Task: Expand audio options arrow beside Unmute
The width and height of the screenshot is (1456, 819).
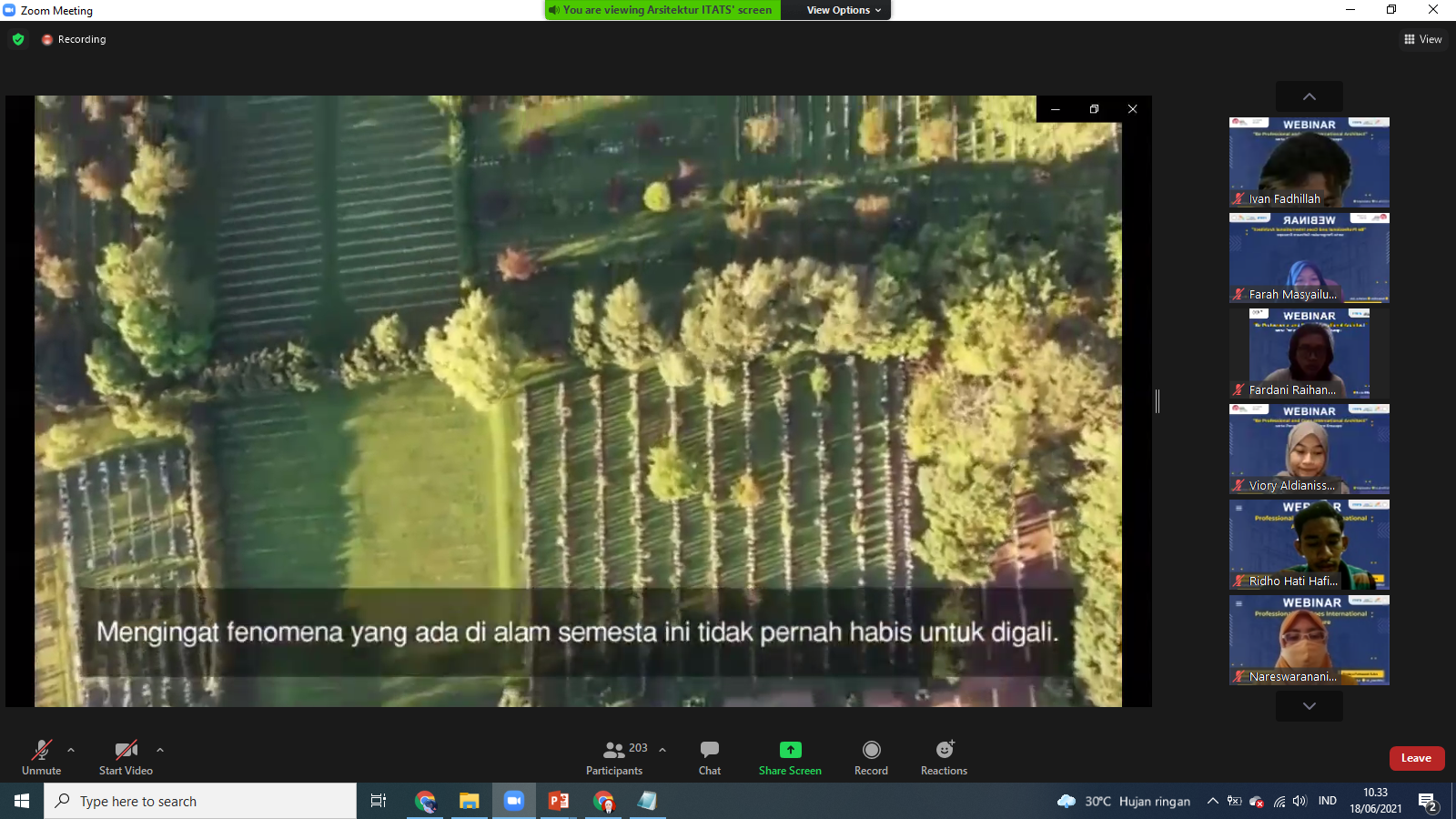Action: pyautogui.click(x=71, y=750)
